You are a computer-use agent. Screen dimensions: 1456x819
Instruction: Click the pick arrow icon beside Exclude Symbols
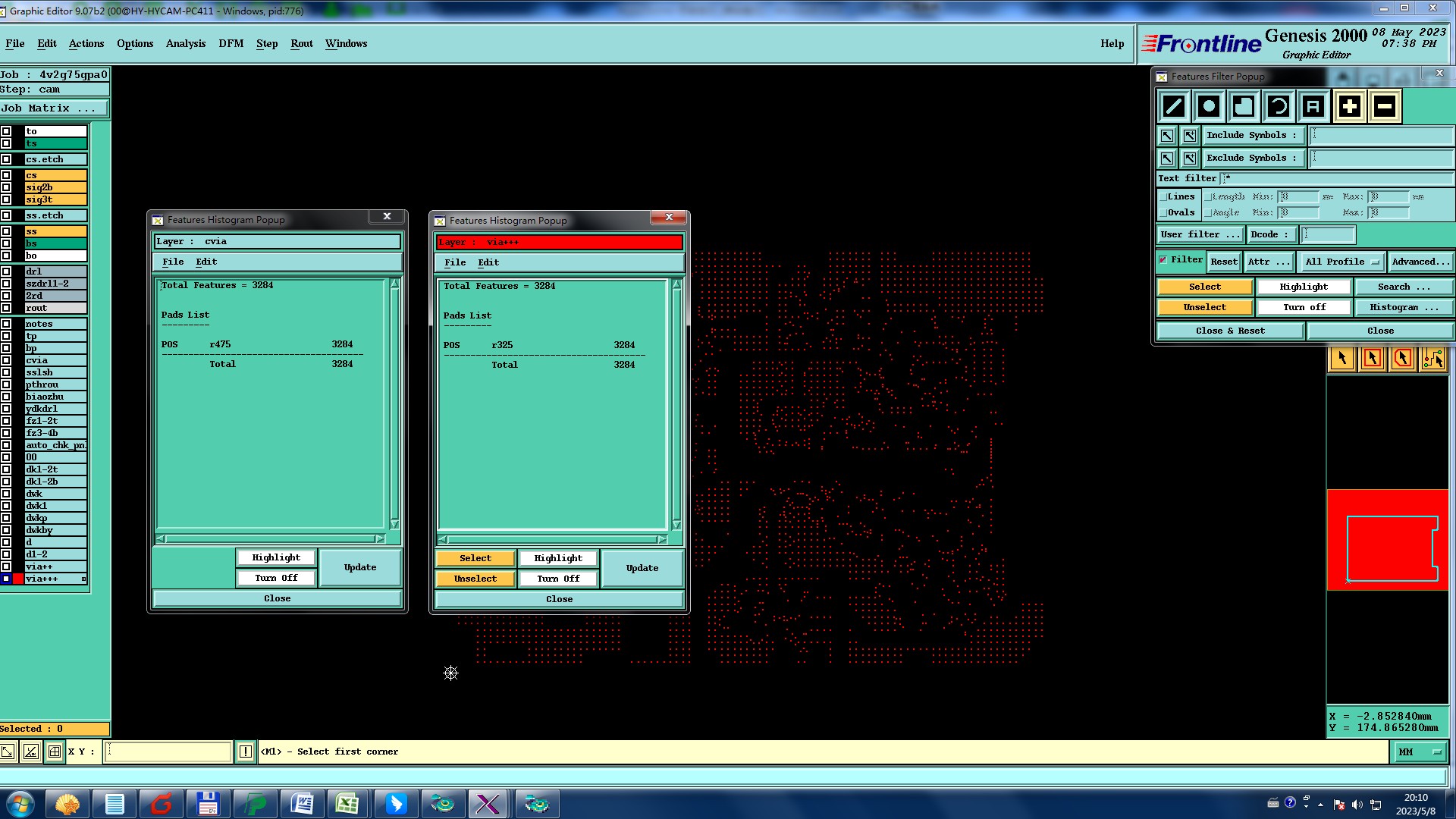[x=1167, y=158]
